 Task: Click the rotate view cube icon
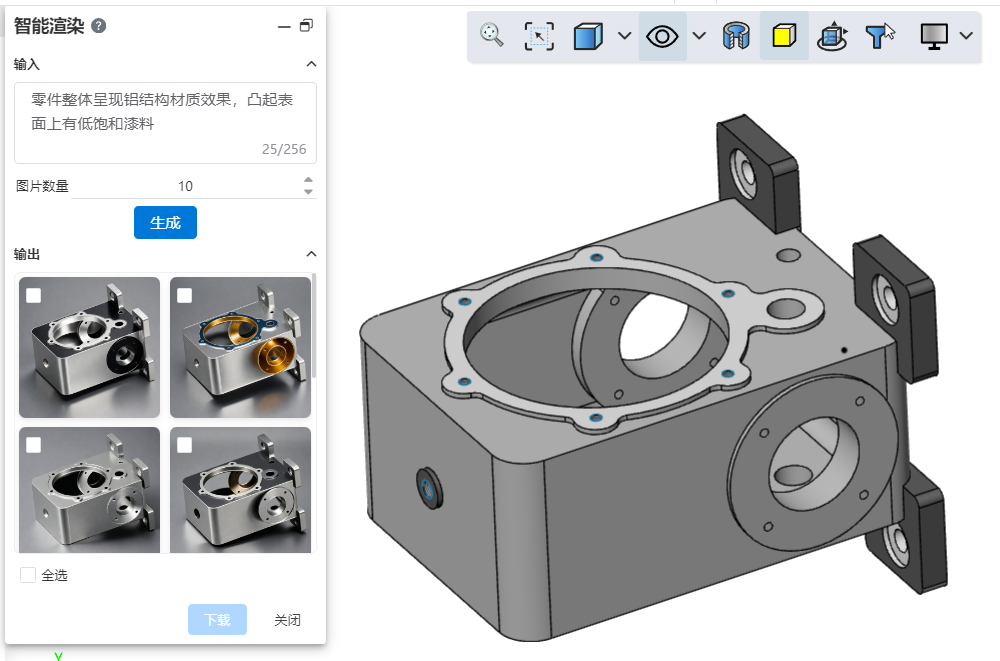click(x=832, y=37)
